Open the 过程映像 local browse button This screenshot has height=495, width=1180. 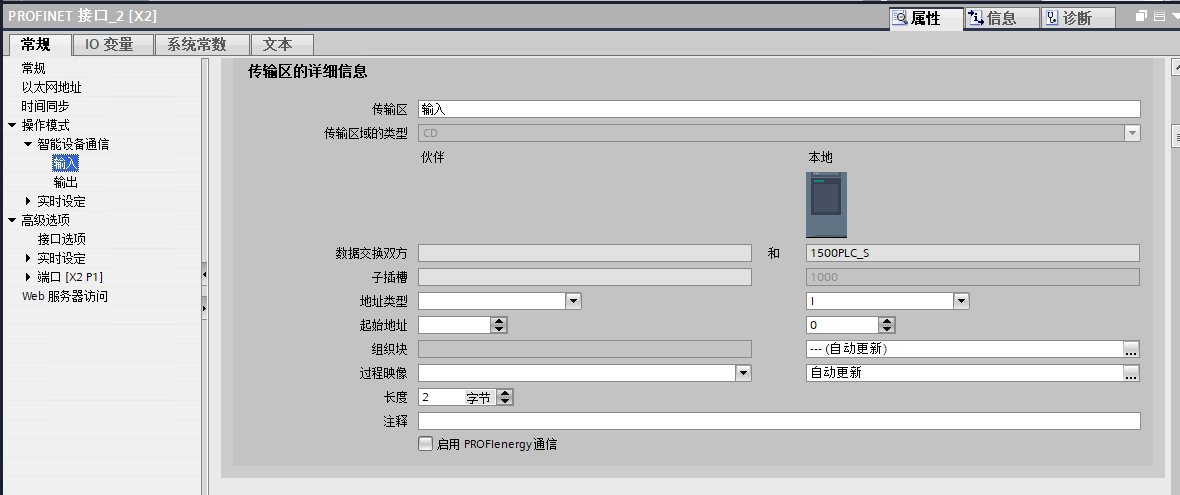pos(1131,373)
